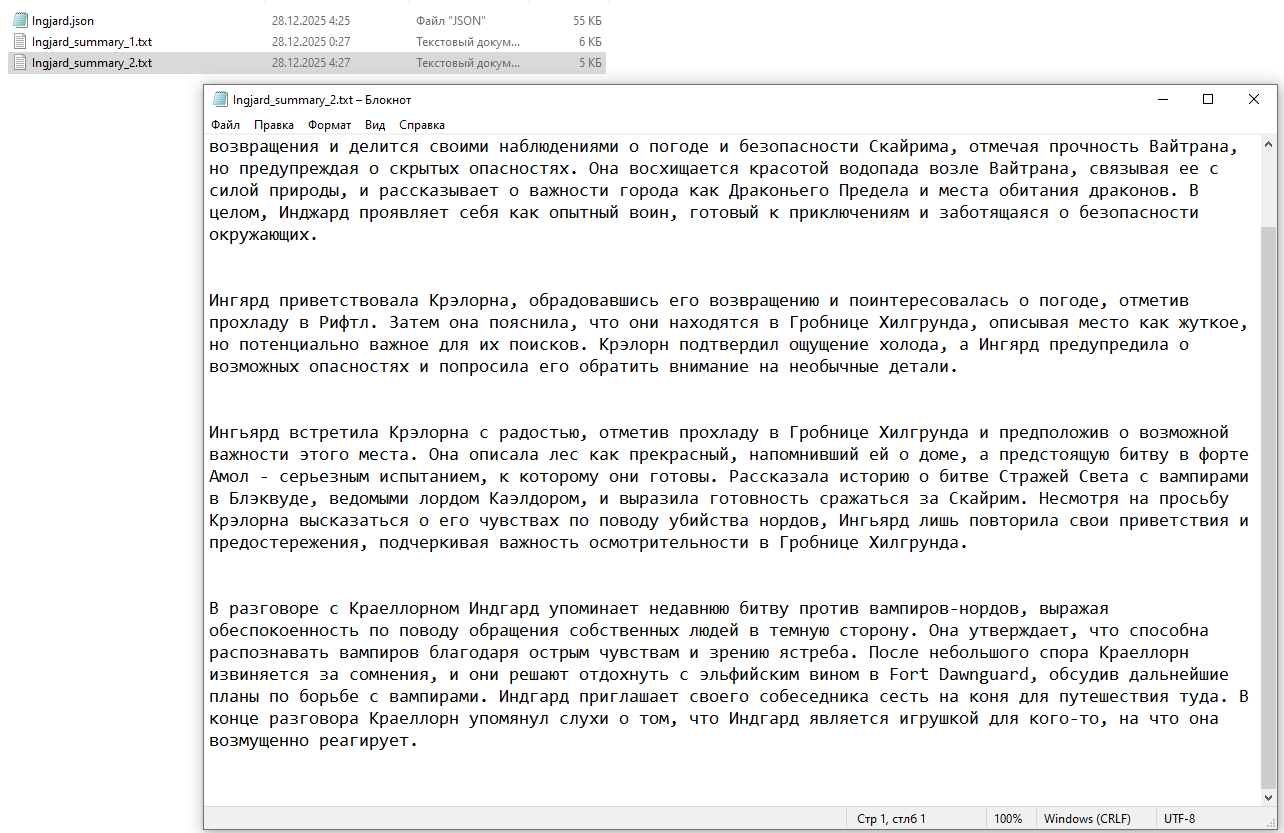The width and height of the screenshot is (1284, 833).
Task: Click the 5 КБ size cell
Action: tap(590, 62)
